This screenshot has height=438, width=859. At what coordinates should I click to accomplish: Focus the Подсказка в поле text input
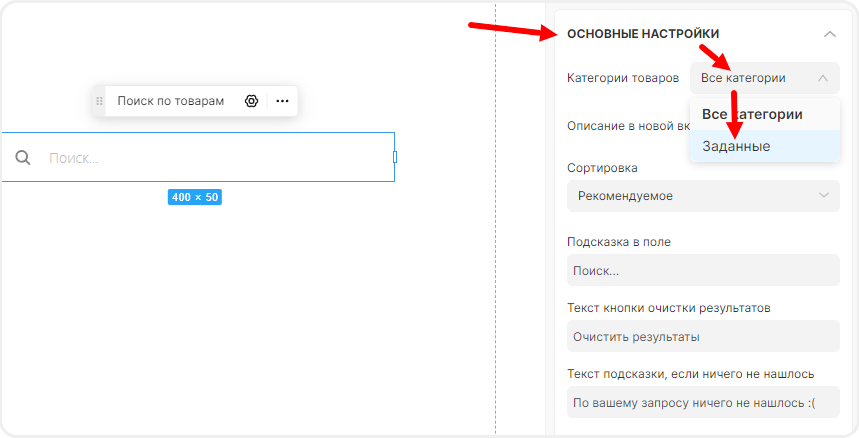(x=702, y=270)
